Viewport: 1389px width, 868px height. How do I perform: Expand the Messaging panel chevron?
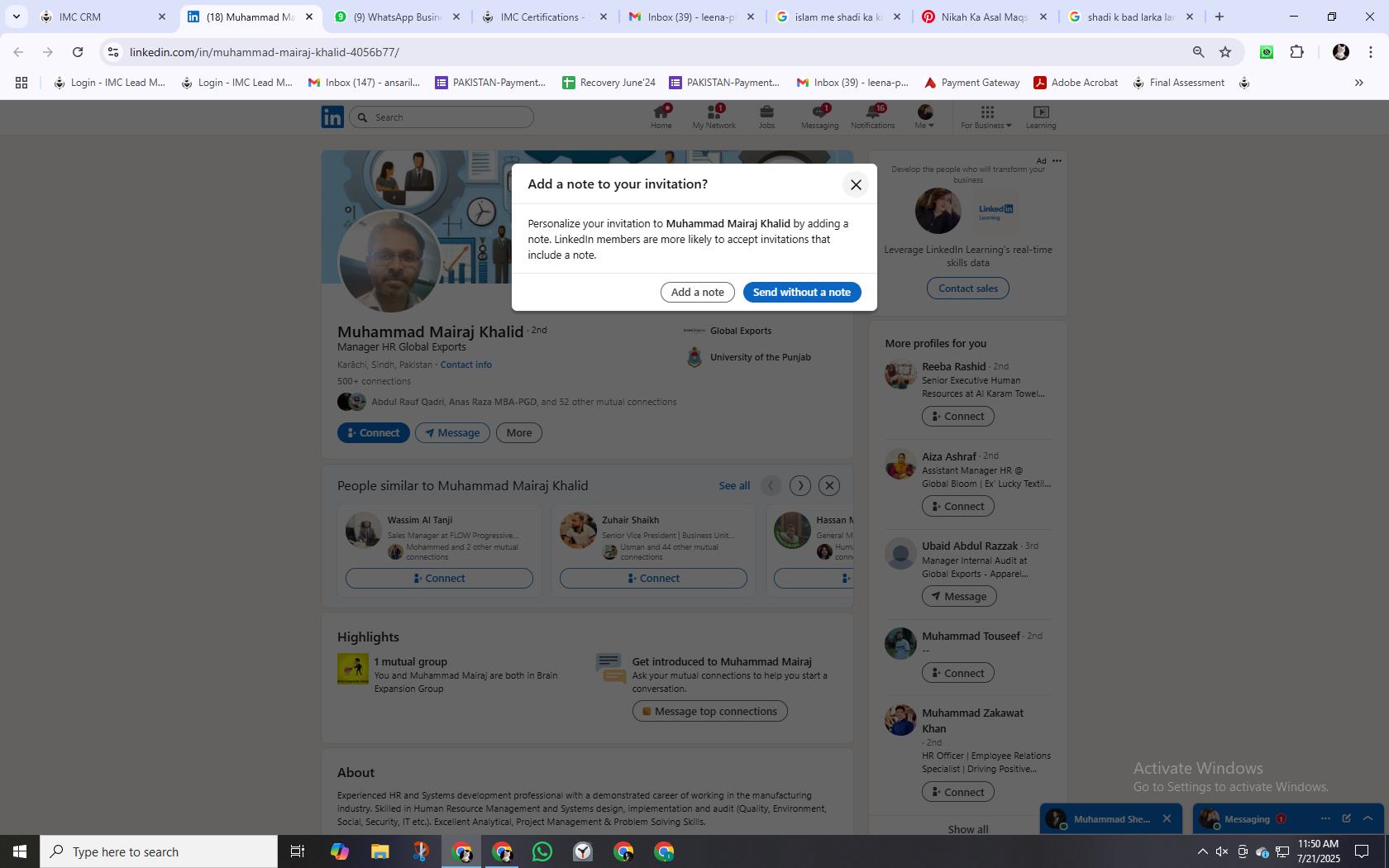[x=1368, y=818]
